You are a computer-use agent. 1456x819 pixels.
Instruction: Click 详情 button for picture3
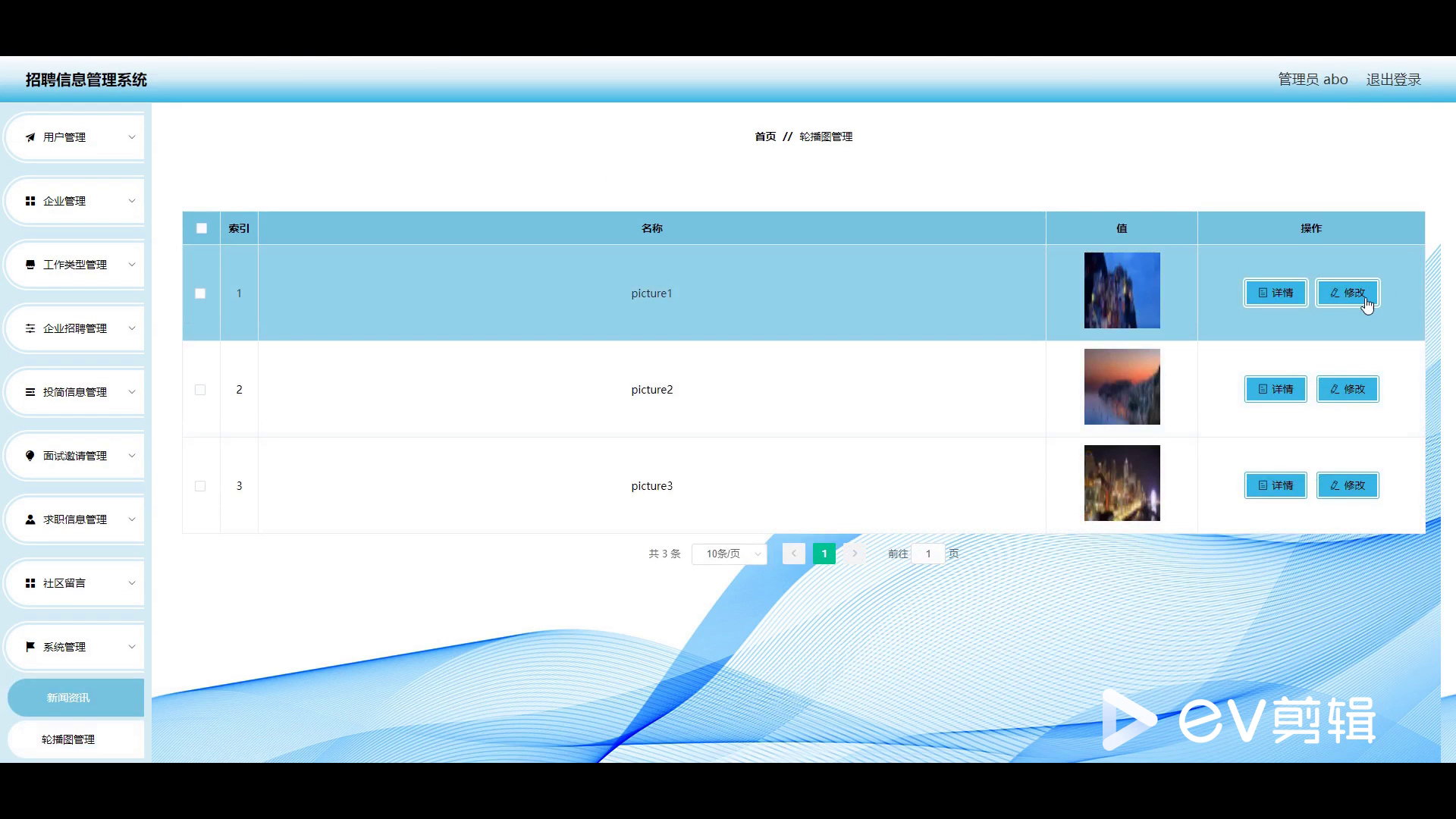click(1276, 485)
